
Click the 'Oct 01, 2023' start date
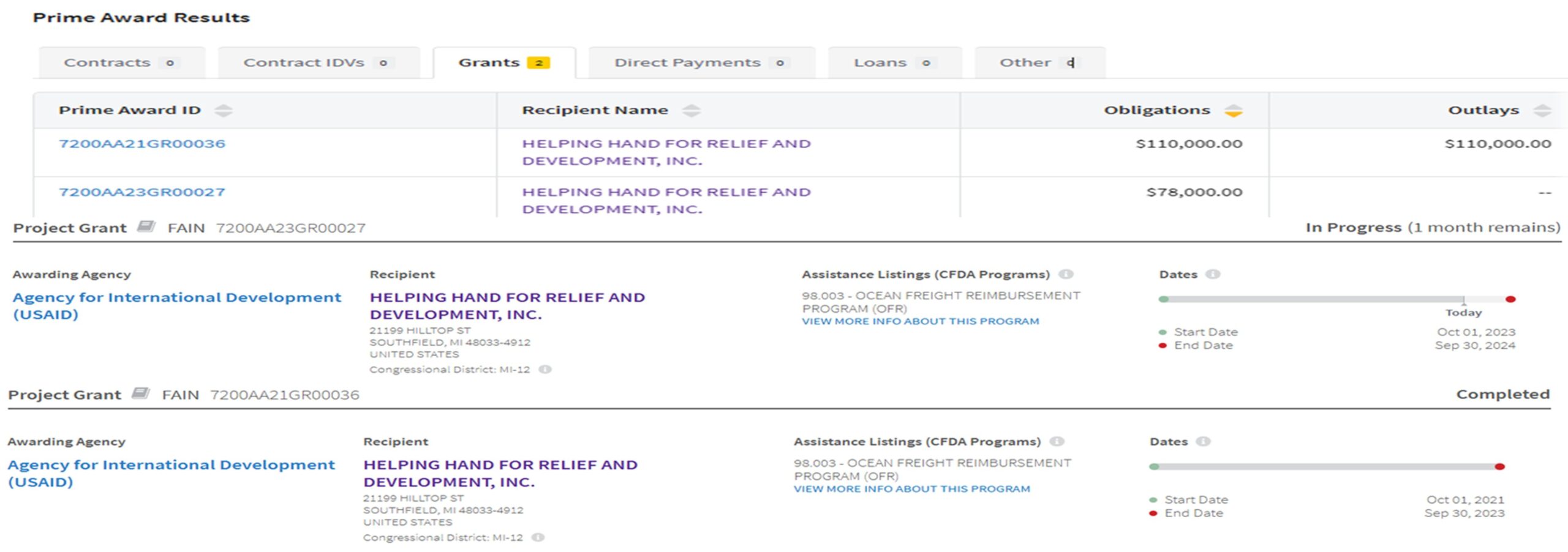coord(1476,332)
